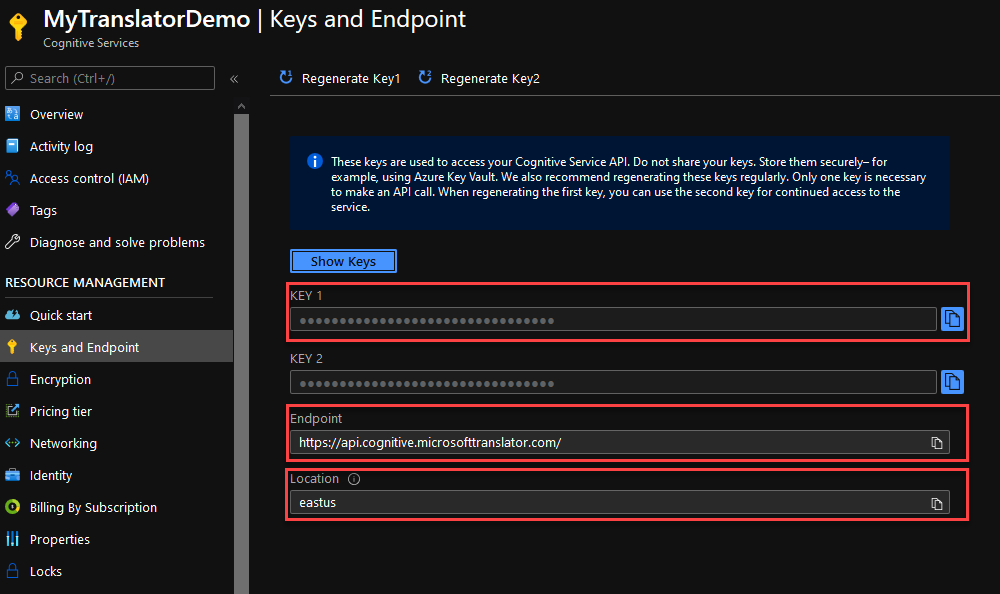Click the Quick start cloud icon
The height and width of the screenshot is (594, 1000).
12,315
